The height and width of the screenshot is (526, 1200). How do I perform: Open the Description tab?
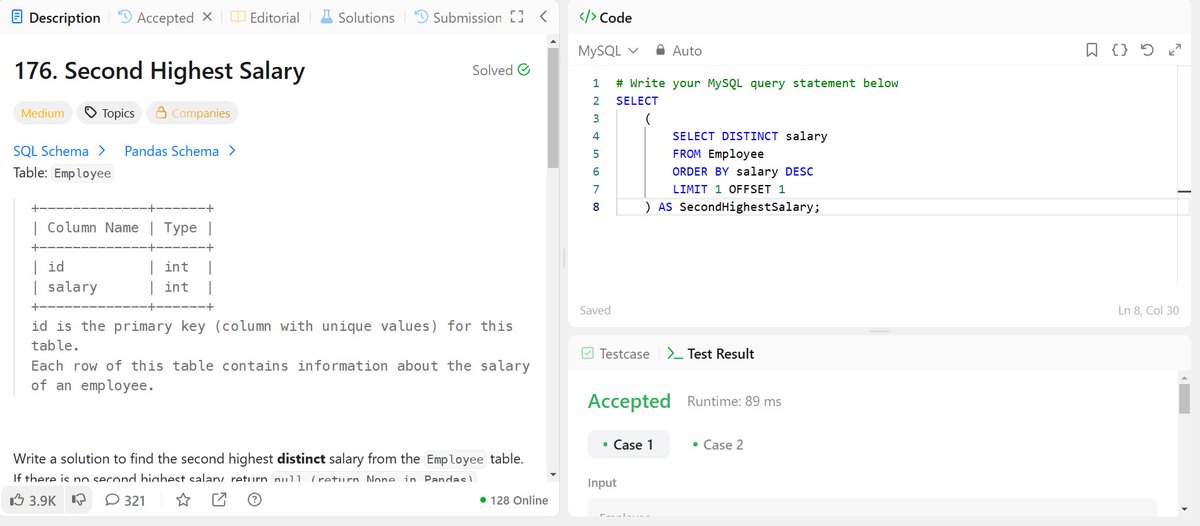click(55, 18)
